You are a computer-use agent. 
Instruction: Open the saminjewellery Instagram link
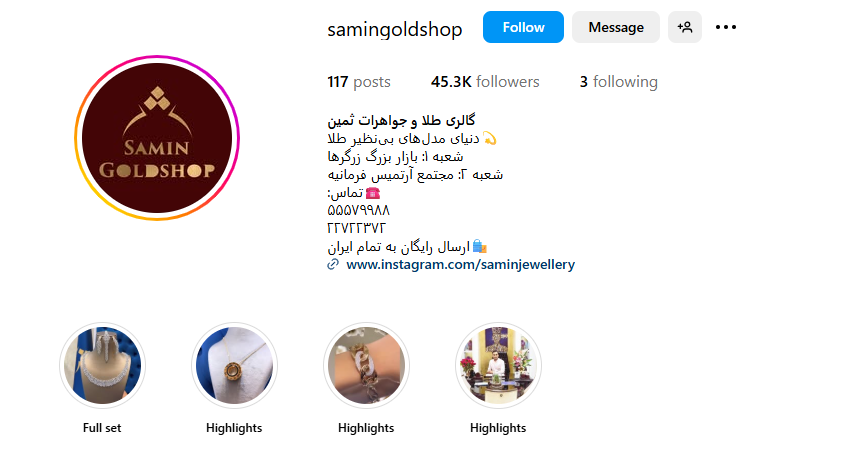coord(460,265)
